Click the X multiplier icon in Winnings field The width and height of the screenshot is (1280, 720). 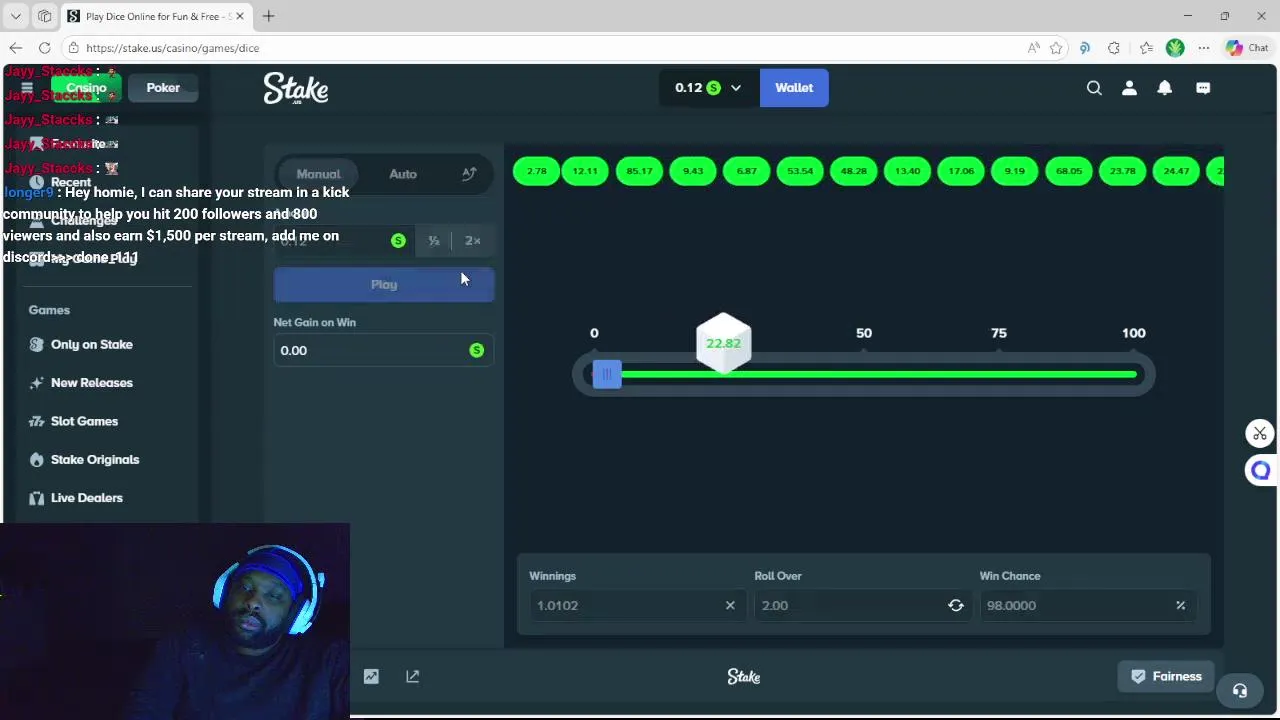coord(730,605)
